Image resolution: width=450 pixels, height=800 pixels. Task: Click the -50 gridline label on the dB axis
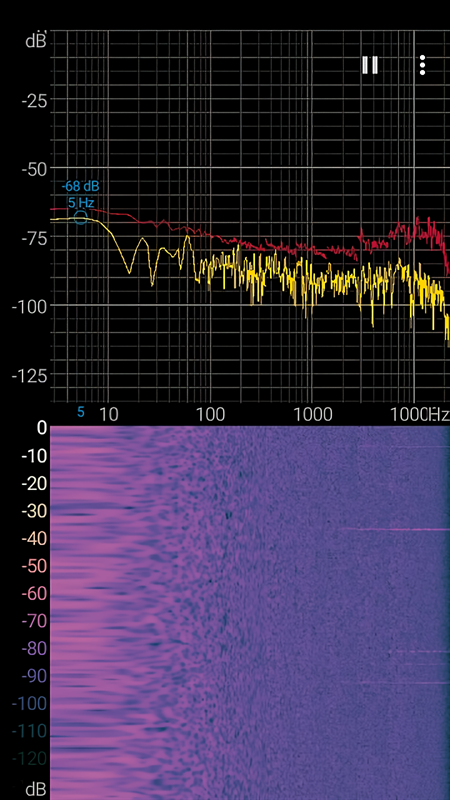(x=34, y=169)
